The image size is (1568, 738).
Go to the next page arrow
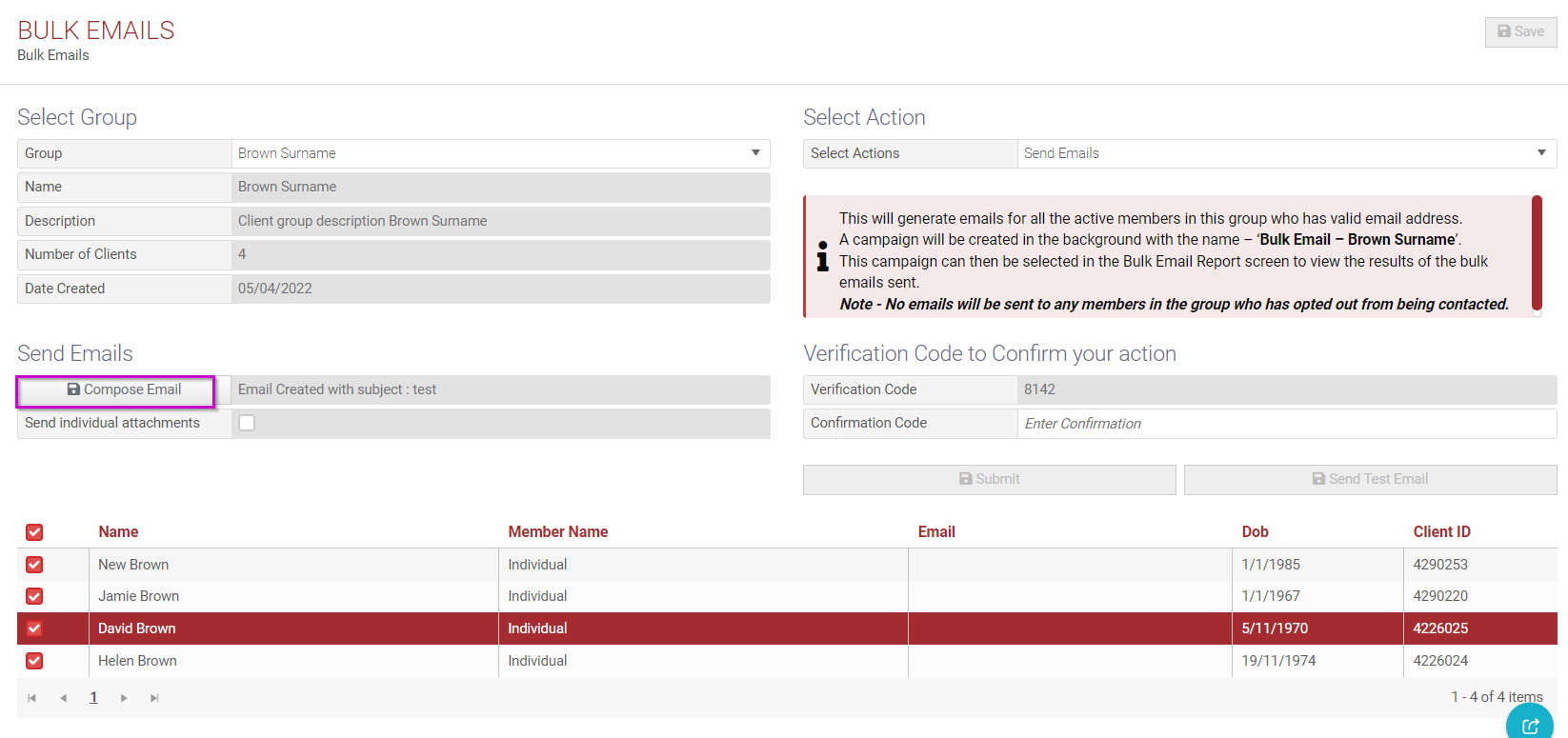pos(124,698)
